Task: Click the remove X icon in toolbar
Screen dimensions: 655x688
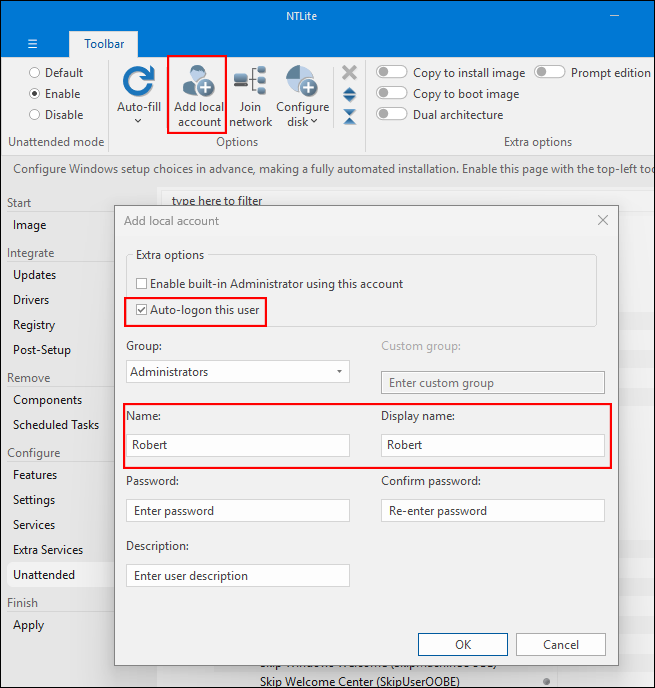Action: click(x=349, y=72)
